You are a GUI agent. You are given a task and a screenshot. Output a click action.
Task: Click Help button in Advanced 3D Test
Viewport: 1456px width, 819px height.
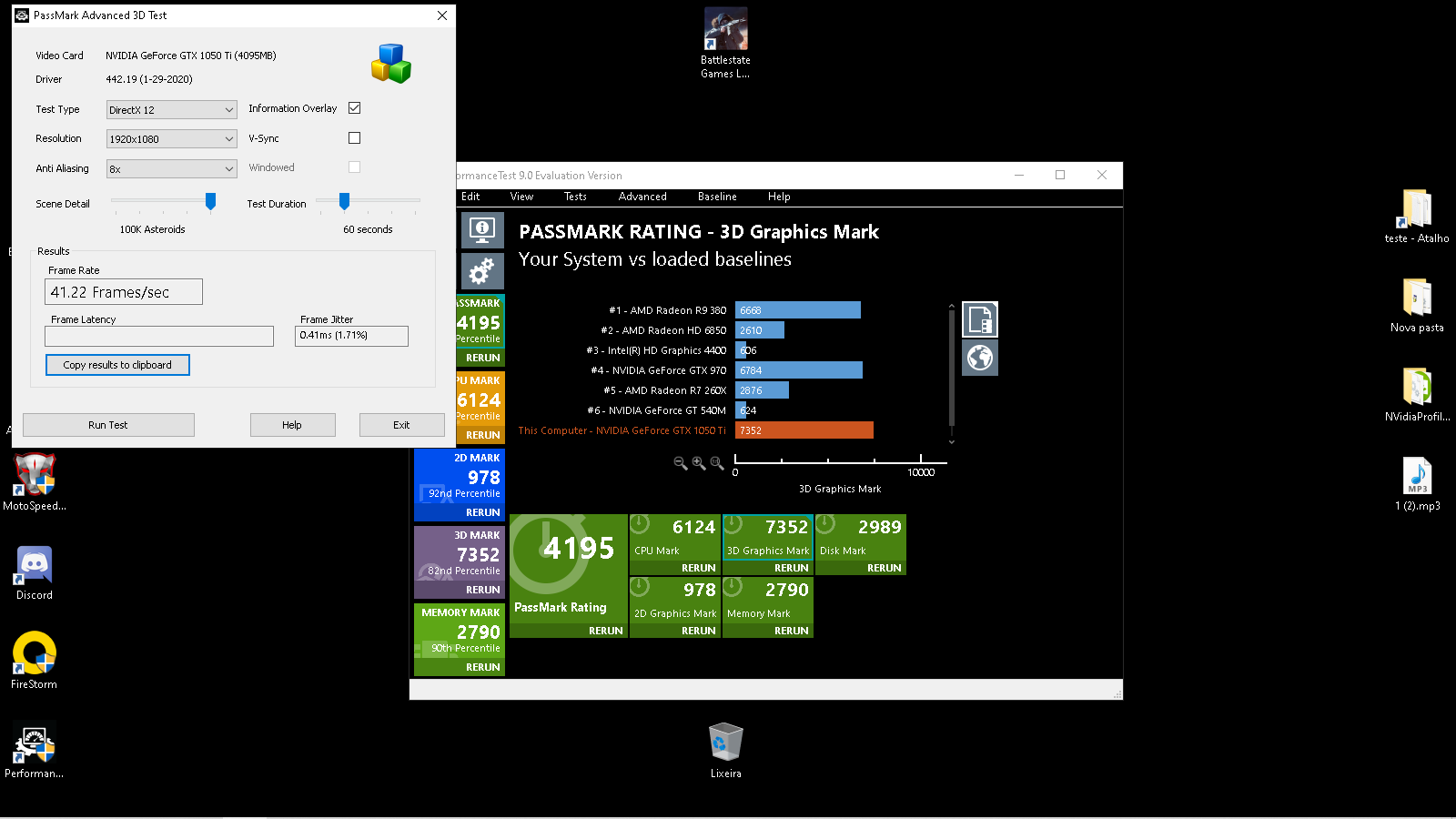tap(292, 425)
